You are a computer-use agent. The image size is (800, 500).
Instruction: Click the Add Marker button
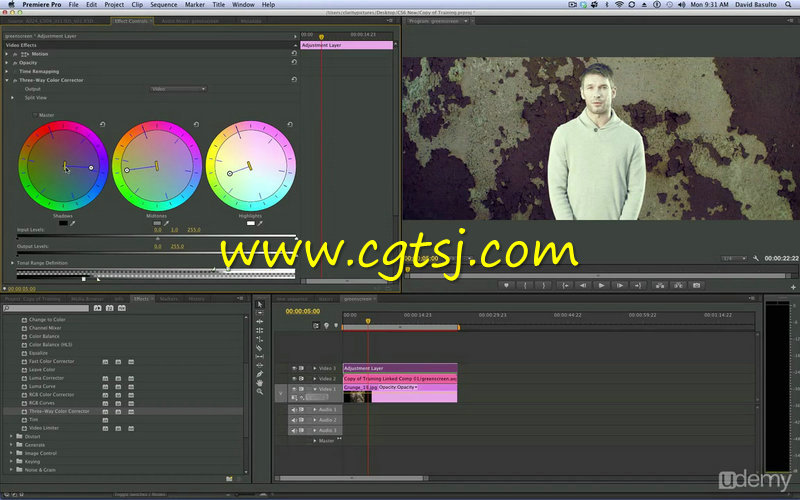[506, 285]
